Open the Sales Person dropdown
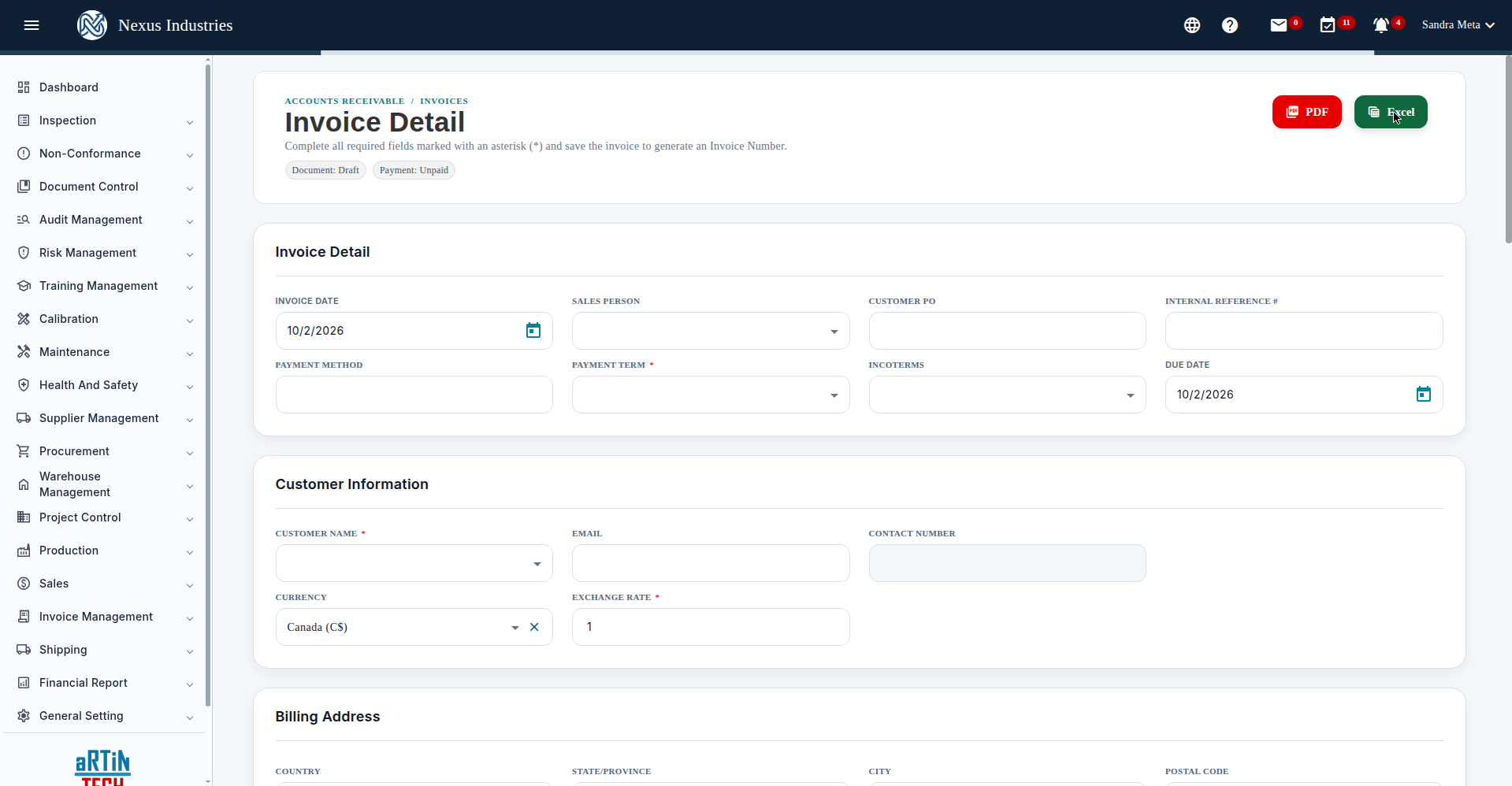 [x=711, y=331]
